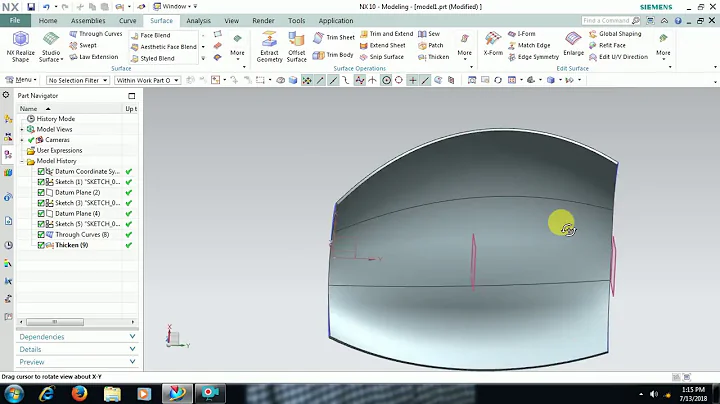Toggle checkbox for Datum Plane (4)
The height and width of the screenshot is (404, 720).
pyautogui.click(x=41, y=213)
